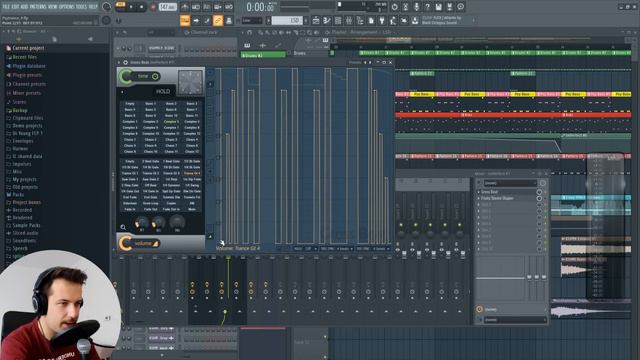The image size is (640, 360).
Task: Open the Playlist view icon
Action: point(316,20)
